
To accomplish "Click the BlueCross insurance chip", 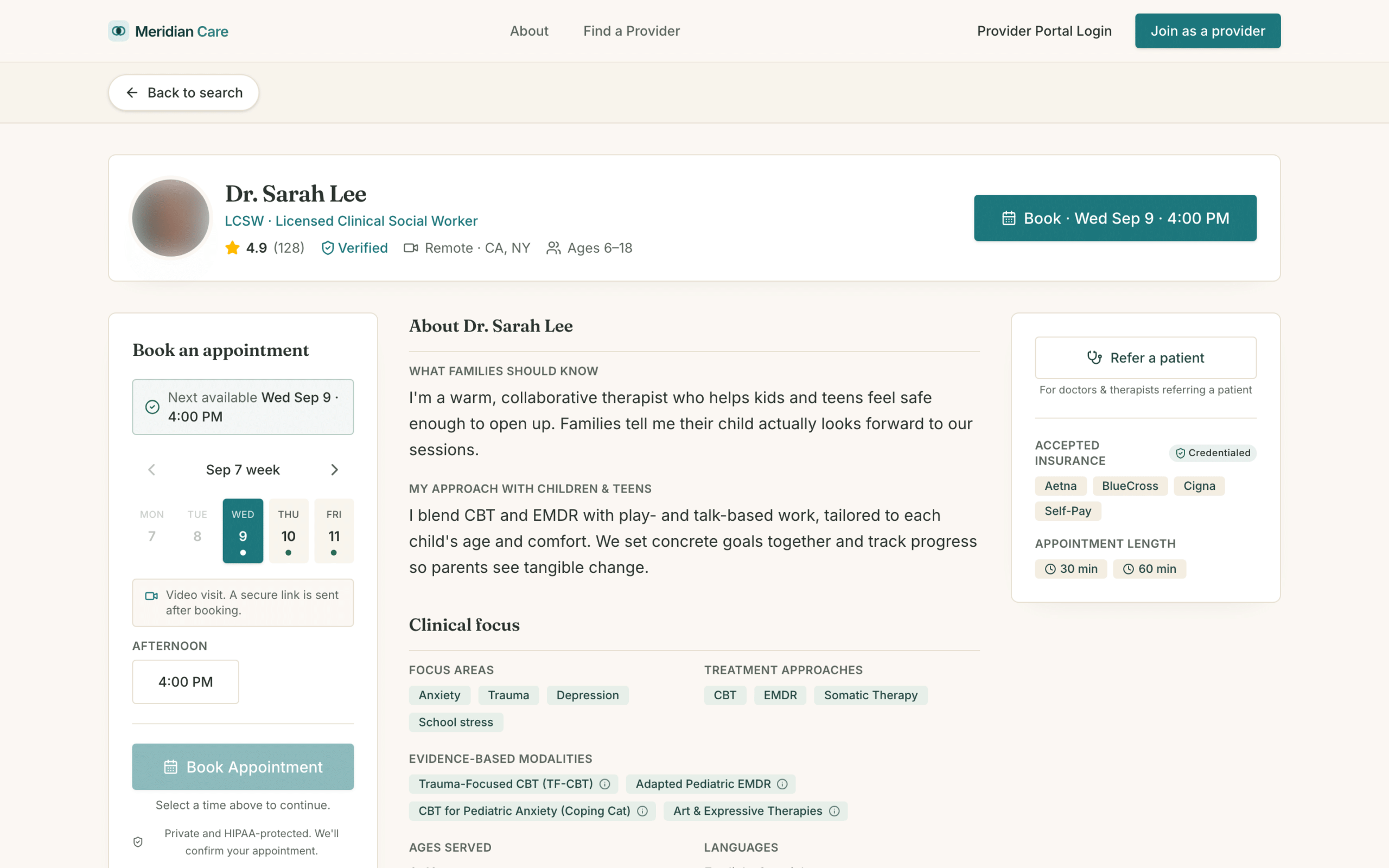I will pyautogui.click(x=1130, y=486).
